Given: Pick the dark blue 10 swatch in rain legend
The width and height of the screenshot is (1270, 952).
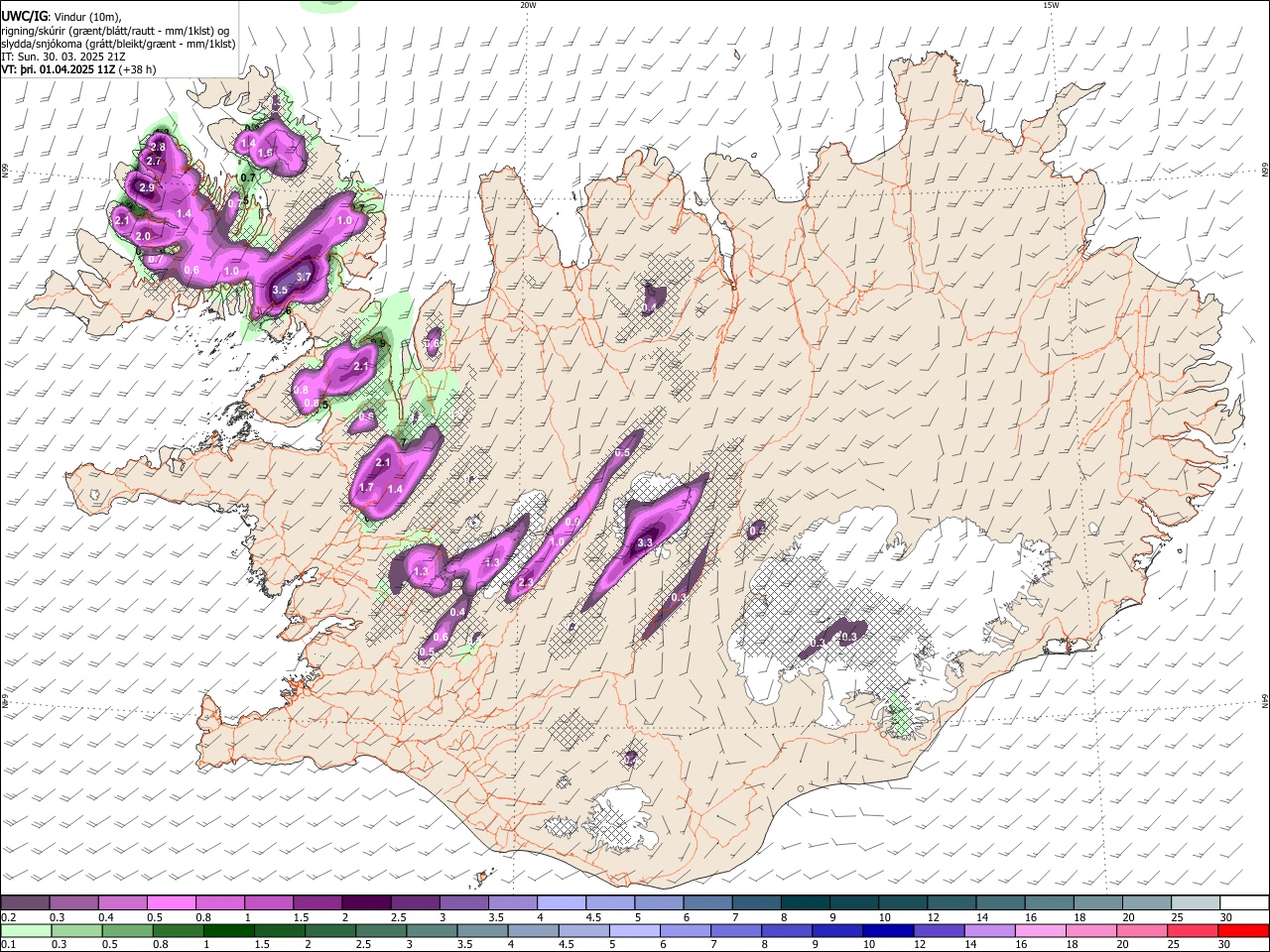Looking at the screenshot, I should pos(887,930).
